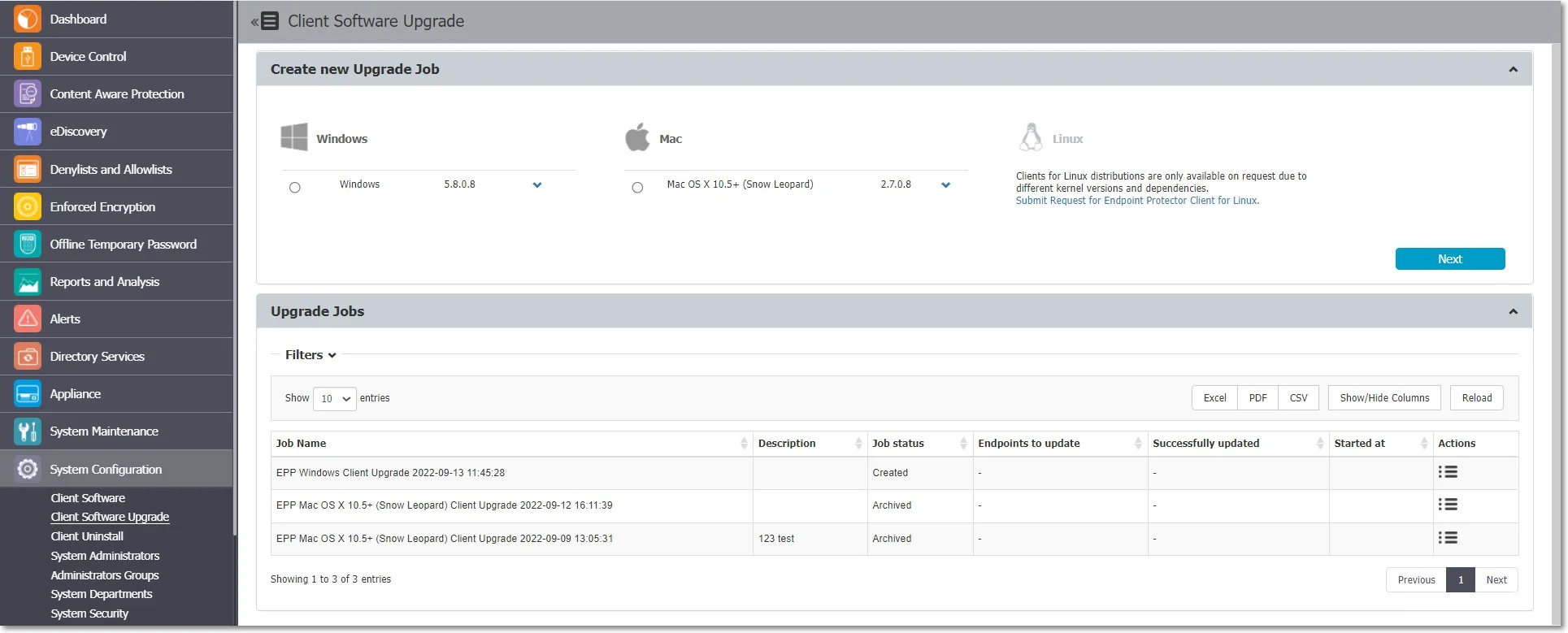Click the sidebar vertical scrollbar

[235, 268]
